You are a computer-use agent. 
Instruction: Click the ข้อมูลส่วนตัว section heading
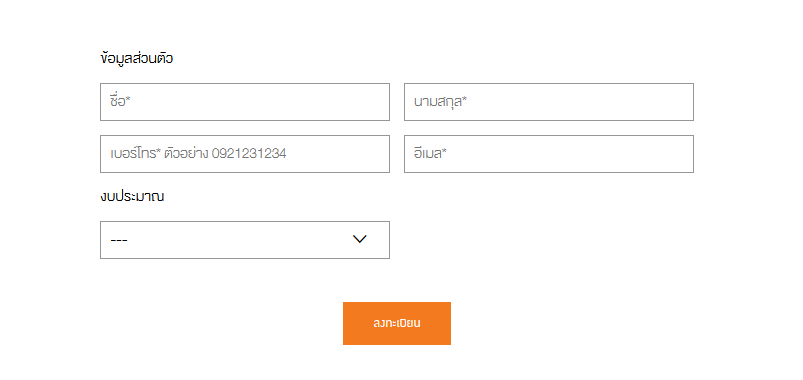coord(137,58)
